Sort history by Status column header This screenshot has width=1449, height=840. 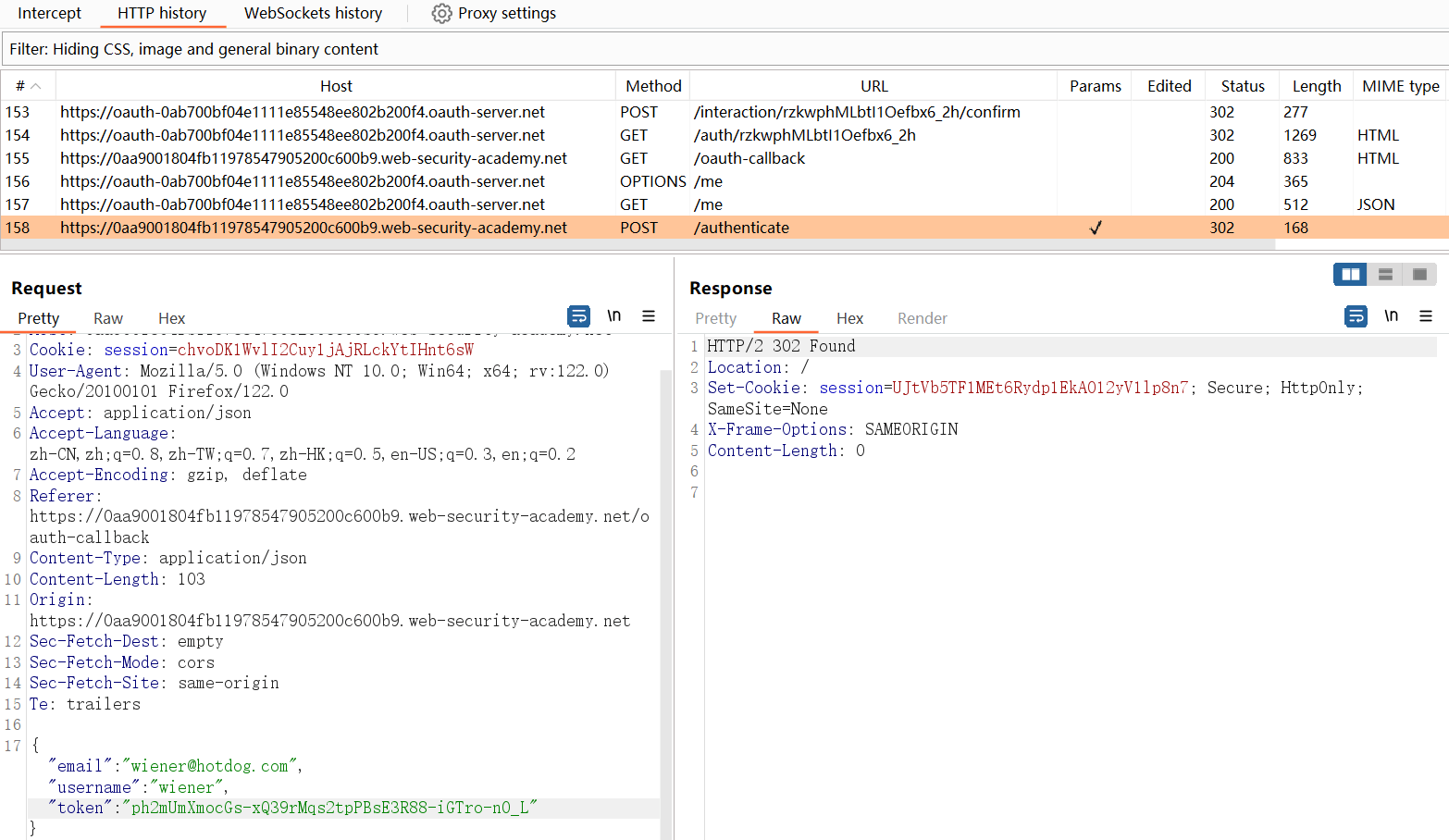(x=1242, y=86)
